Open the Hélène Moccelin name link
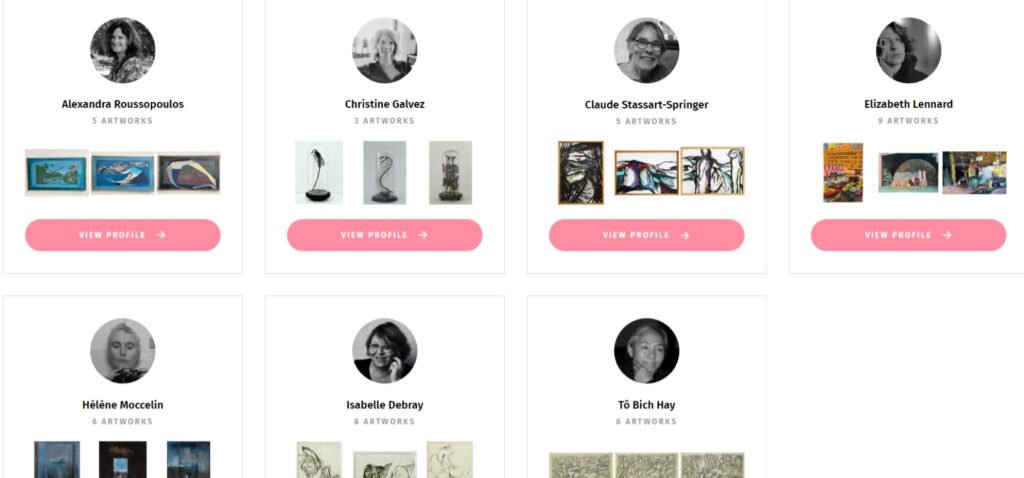Viewport: 1024px width, 478px height. click(123, 405)
